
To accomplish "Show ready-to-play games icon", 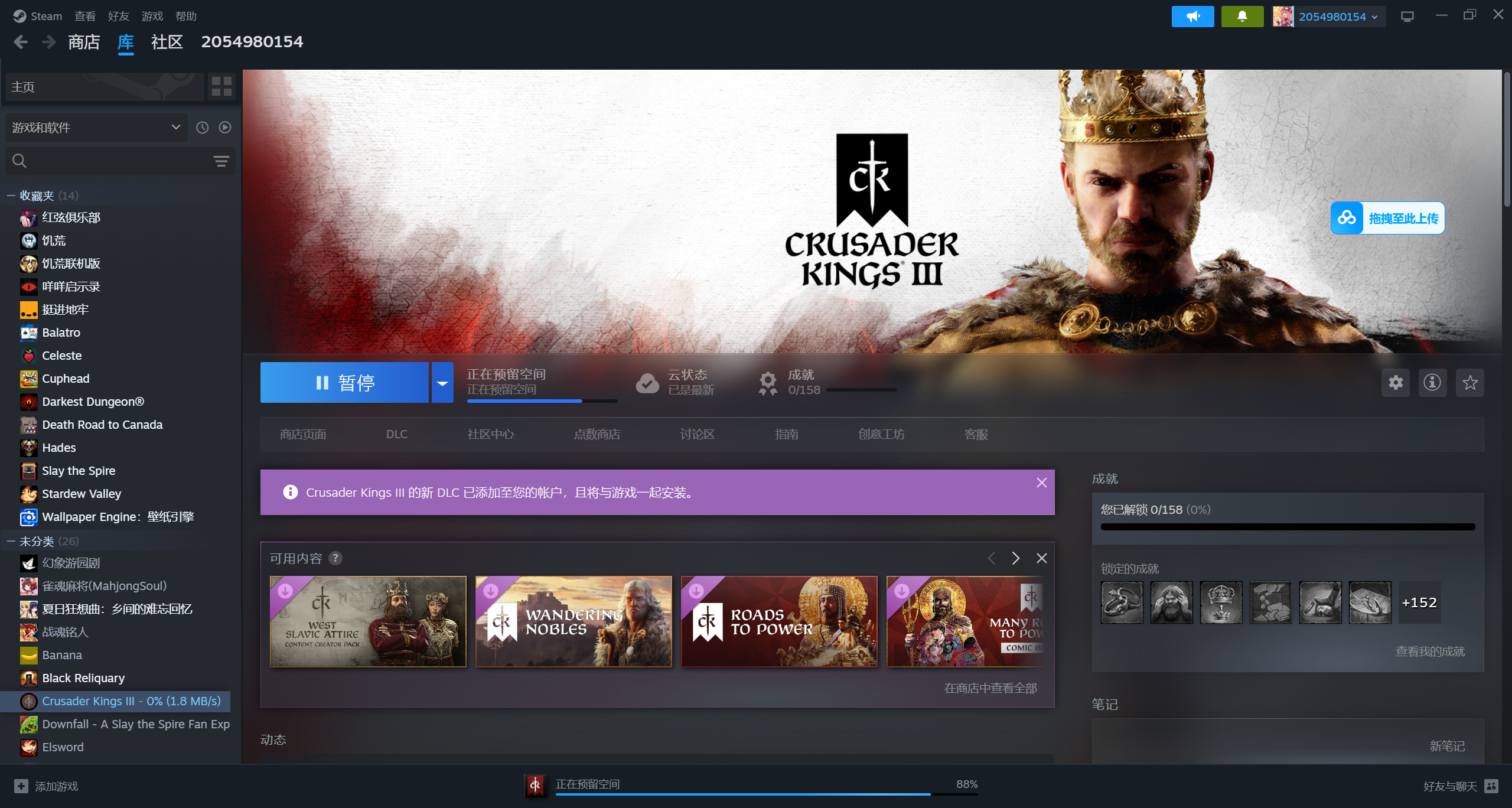I will coord(225,128).
